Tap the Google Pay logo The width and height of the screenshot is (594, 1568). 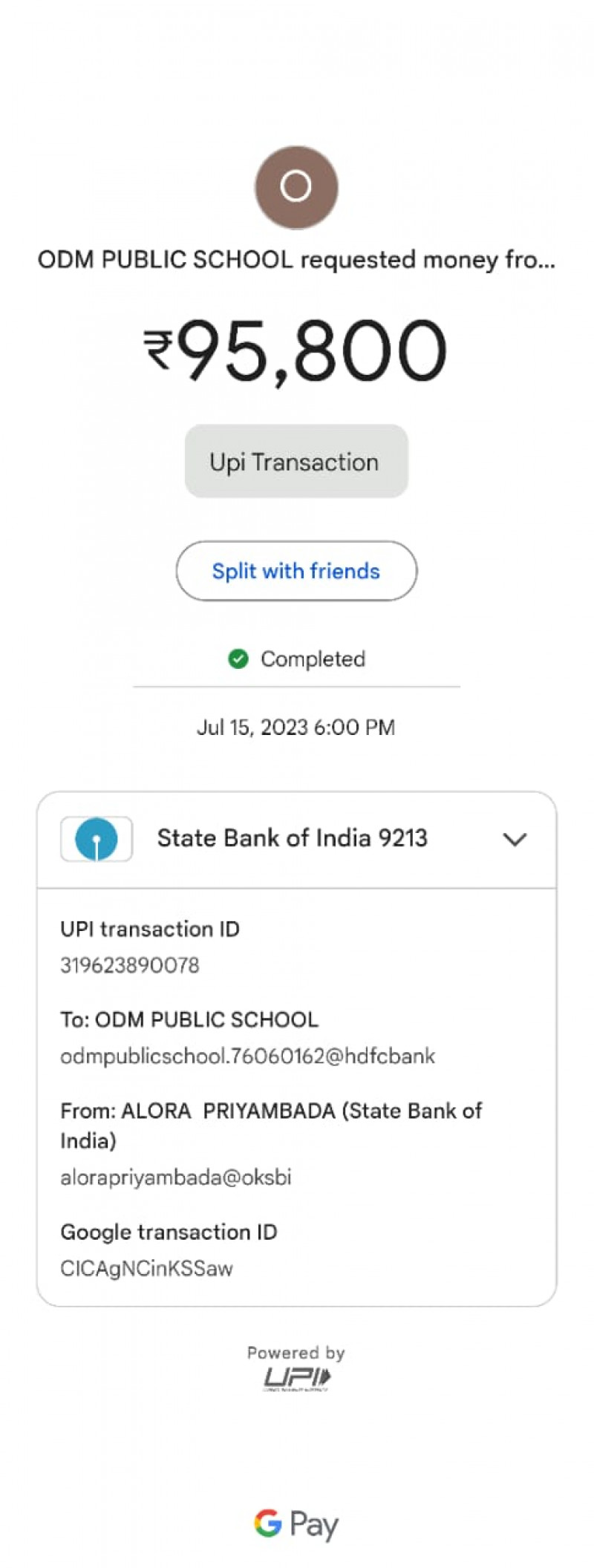296,1523
